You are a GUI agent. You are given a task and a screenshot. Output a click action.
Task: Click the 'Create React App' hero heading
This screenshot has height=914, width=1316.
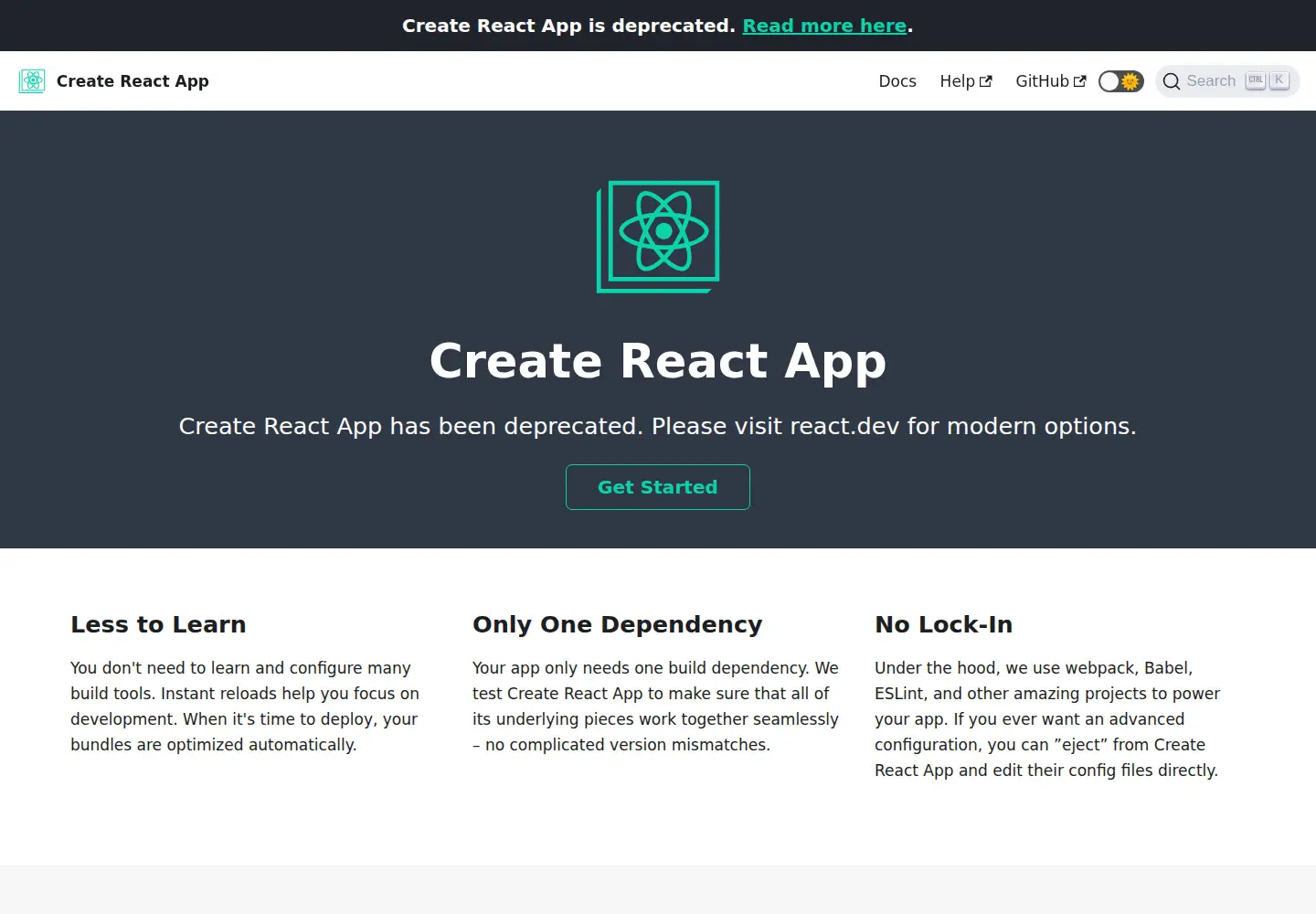click(658, 360)
